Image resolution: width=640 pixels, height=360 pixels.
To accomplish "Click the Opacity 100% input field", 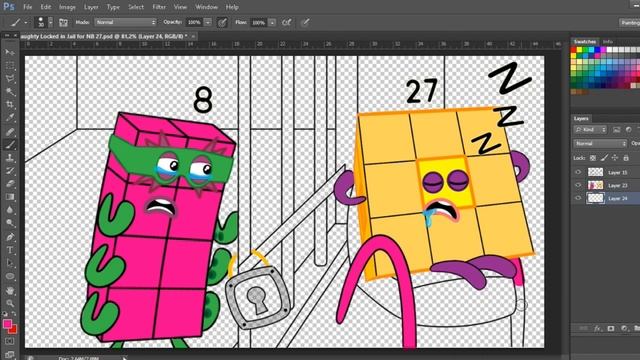I will click(194, 22).
